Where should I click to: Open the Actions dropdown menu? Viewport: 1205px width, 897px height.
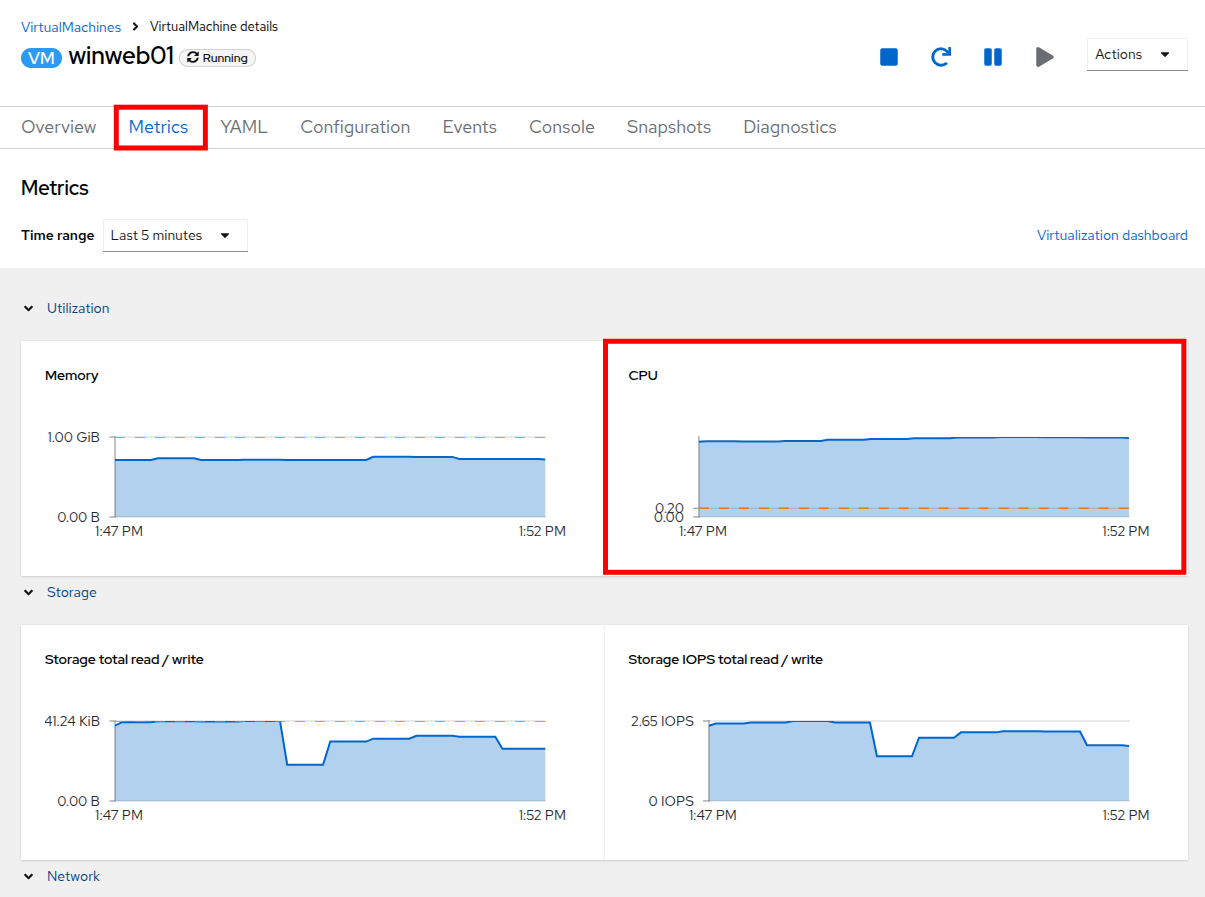point(1136,55)
